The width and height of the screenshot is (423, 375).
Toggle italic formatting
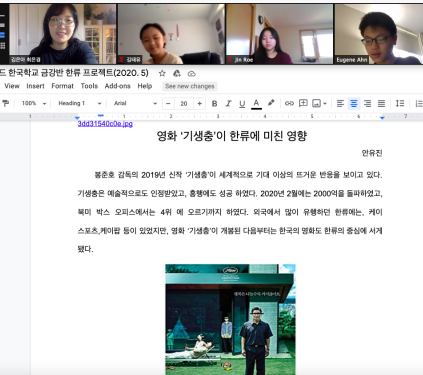tap(228, 104)
